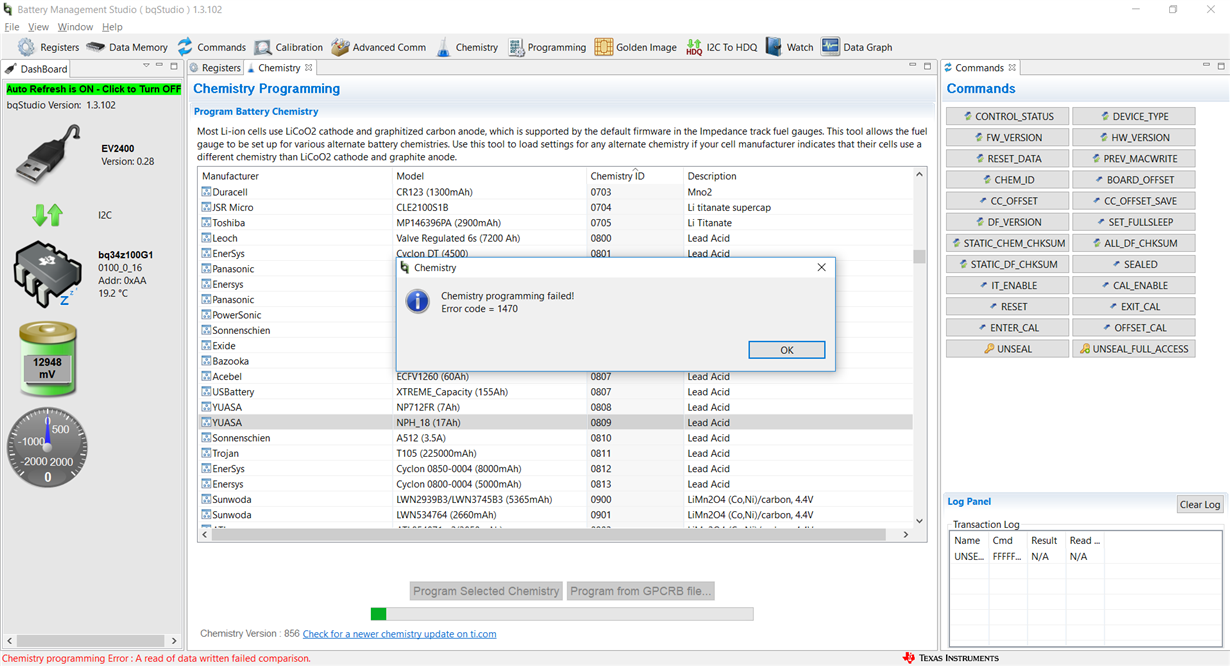The height and width of the screenshot is (666, 1230).
Task: Send the SEALED command
Action: click(x=1133, y=264)
